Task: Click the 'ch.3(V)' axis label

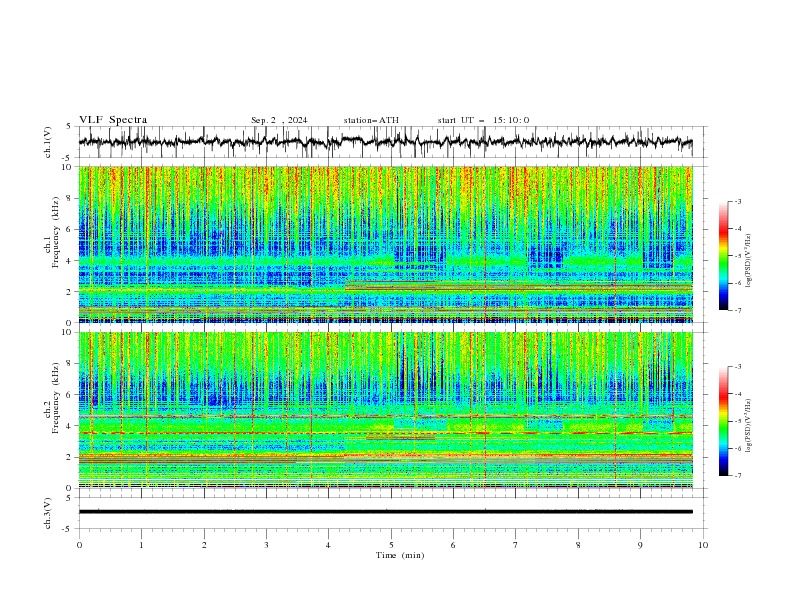Action: (48, 513)
